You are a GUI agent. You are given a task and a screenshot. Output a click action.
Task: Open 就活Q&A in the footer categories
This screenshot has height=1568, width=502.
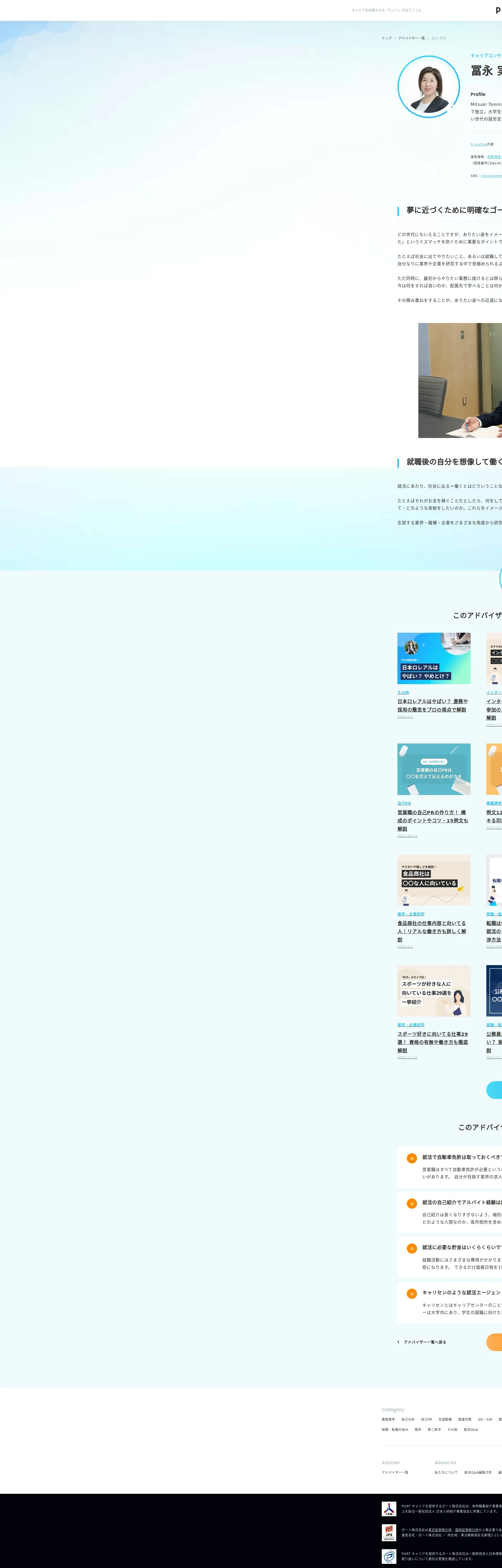[x=471, y=1430]
